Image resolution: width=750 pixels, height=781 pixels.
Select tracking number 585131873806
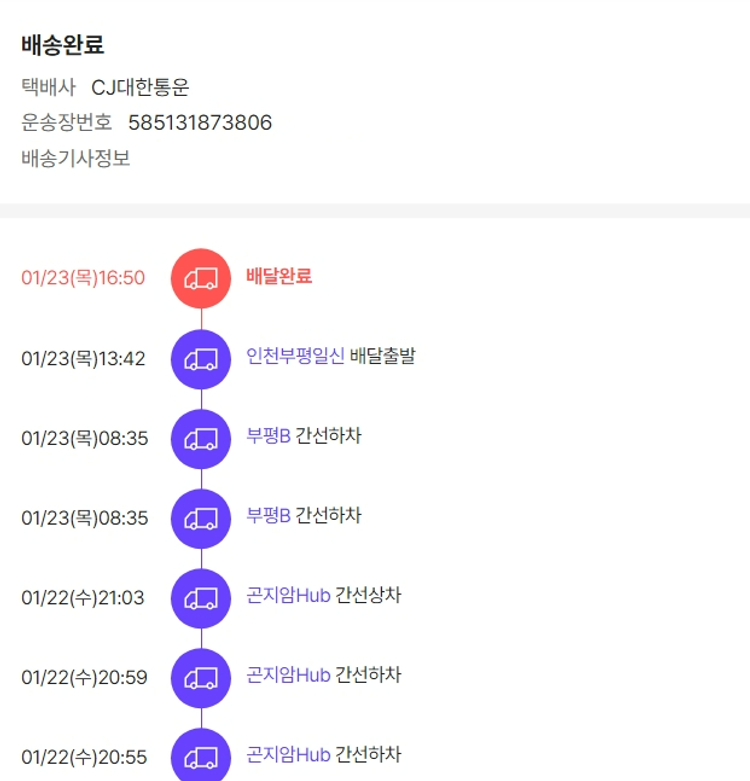pyautogui.click(x=200, y=123)
